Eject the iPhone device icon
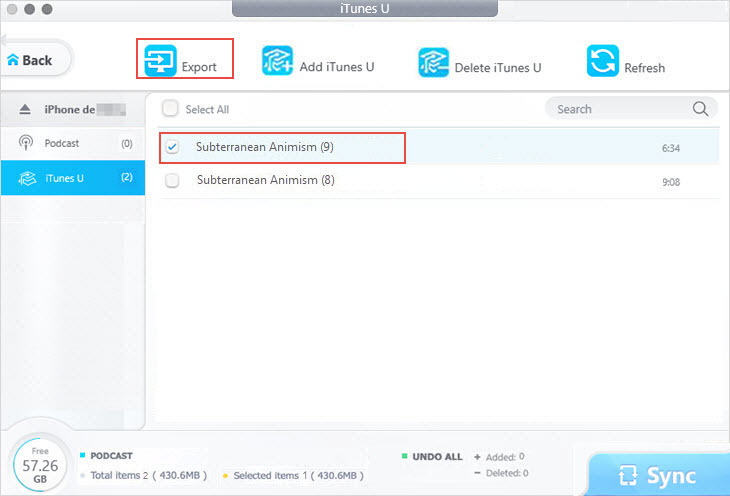Viewport: 730px width, 496px height. pos(25,109)
